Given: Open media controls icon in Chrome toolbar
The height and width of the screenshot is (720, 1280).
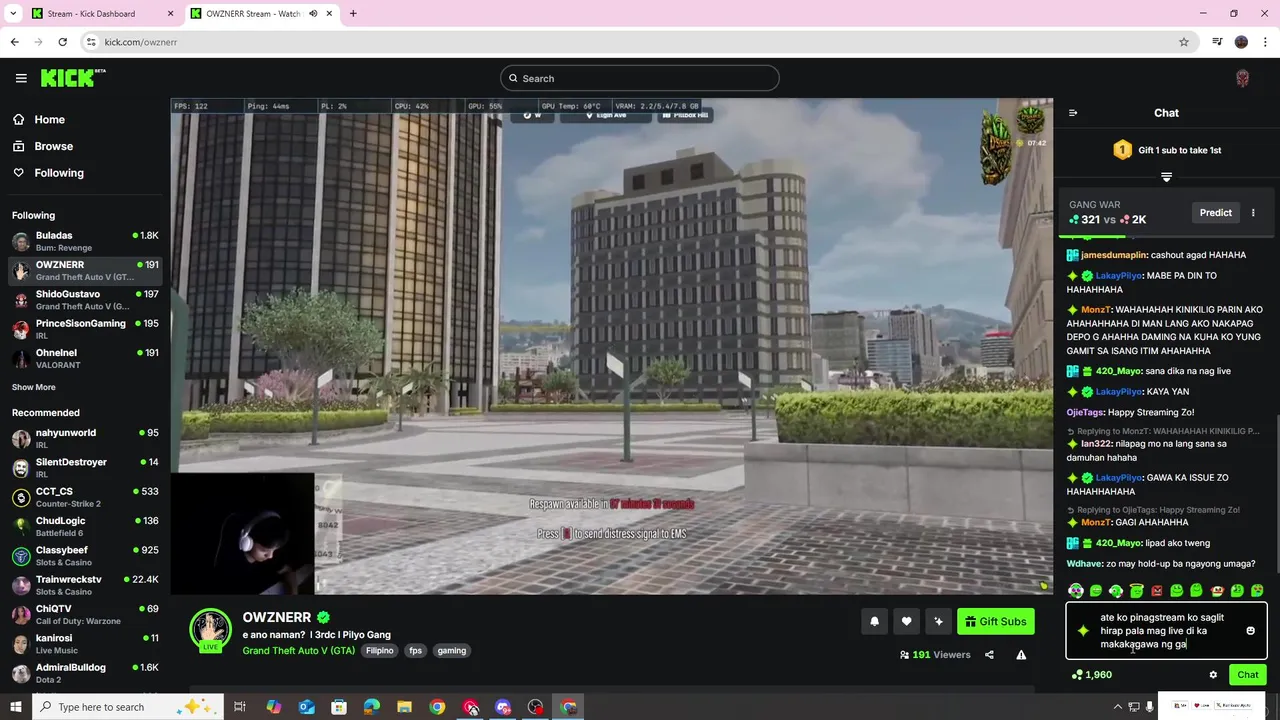Looking at the screenshot, I should 1217,42.
